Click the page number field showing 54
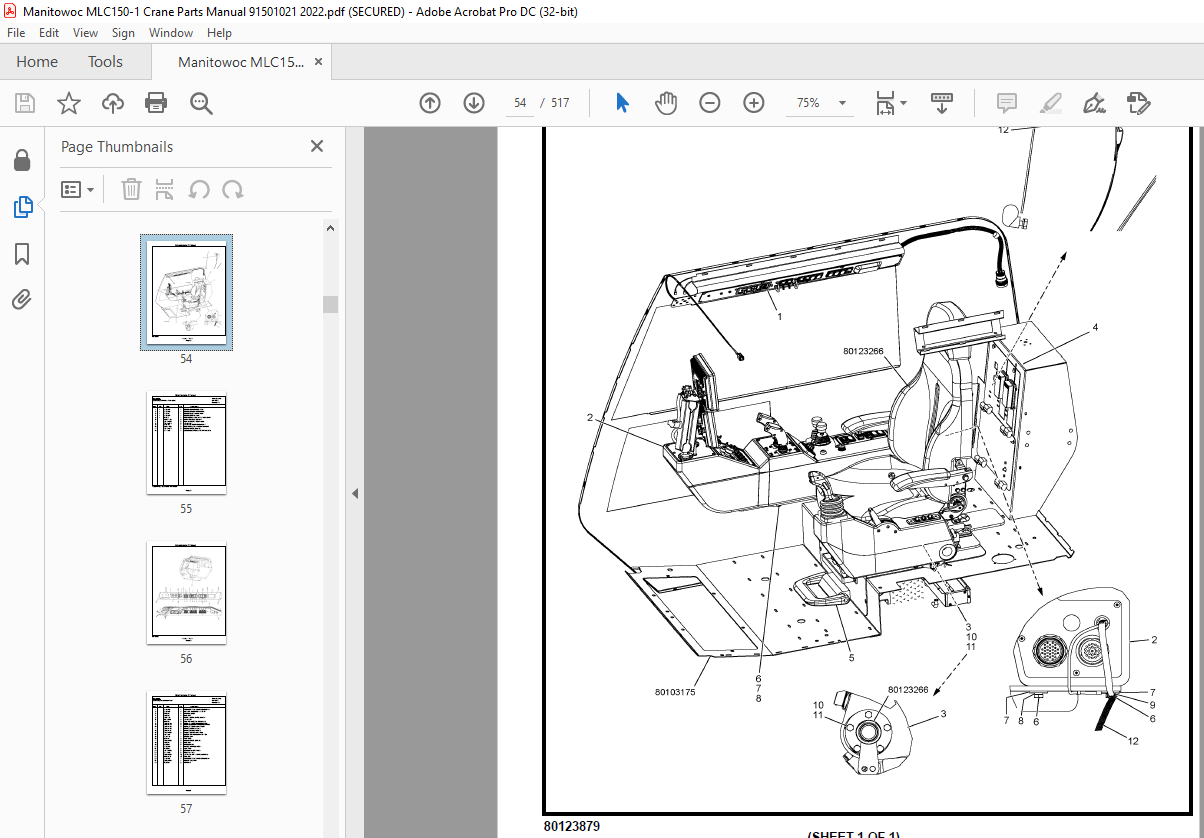The image size is (1204, 838). click(520, 103)
